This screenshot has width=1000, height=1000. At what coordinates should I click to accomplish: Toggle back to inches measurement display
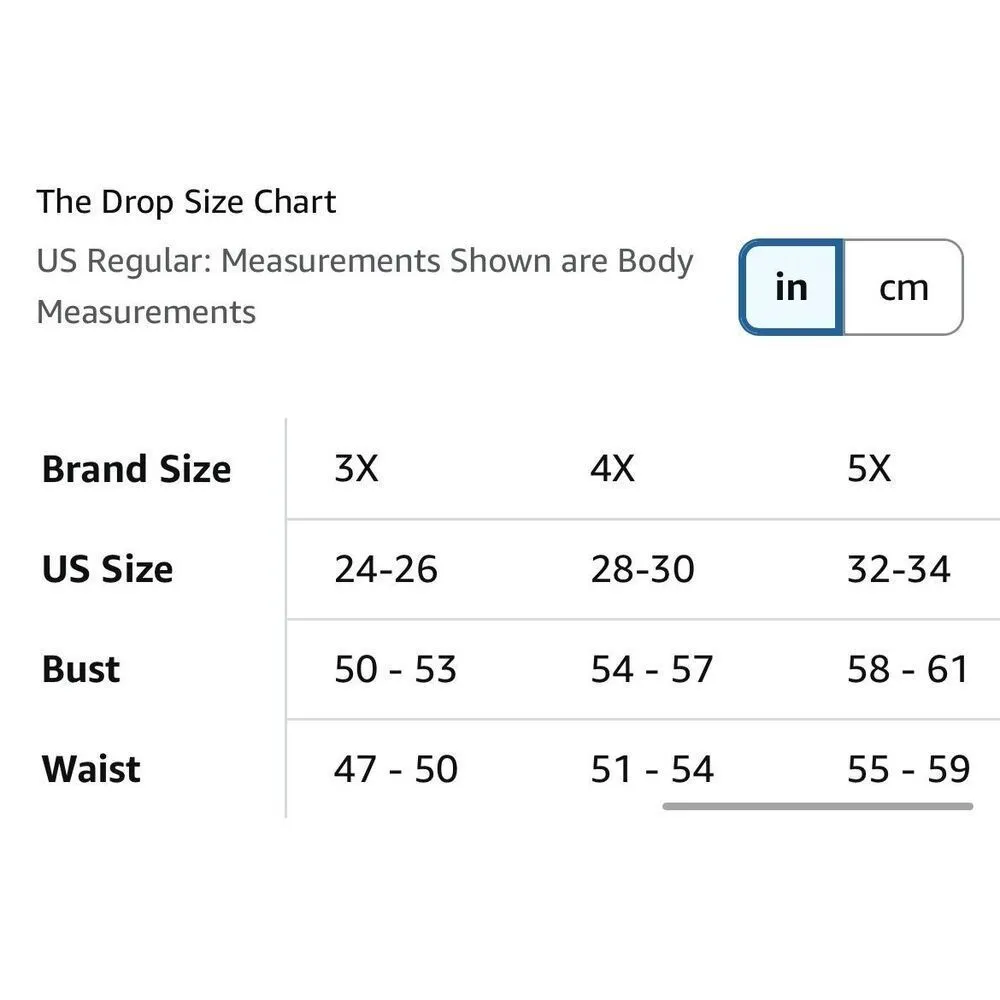[x=790, y=287]
